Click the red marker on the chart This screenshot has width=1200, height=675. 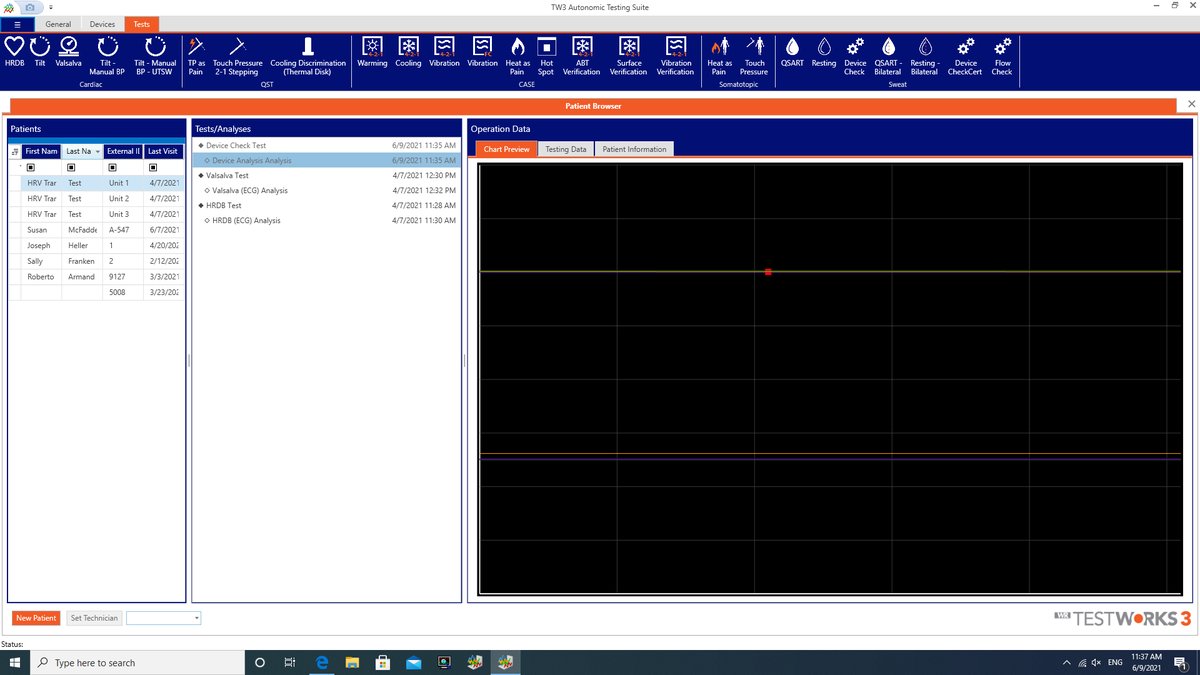[x=768, y=272]
